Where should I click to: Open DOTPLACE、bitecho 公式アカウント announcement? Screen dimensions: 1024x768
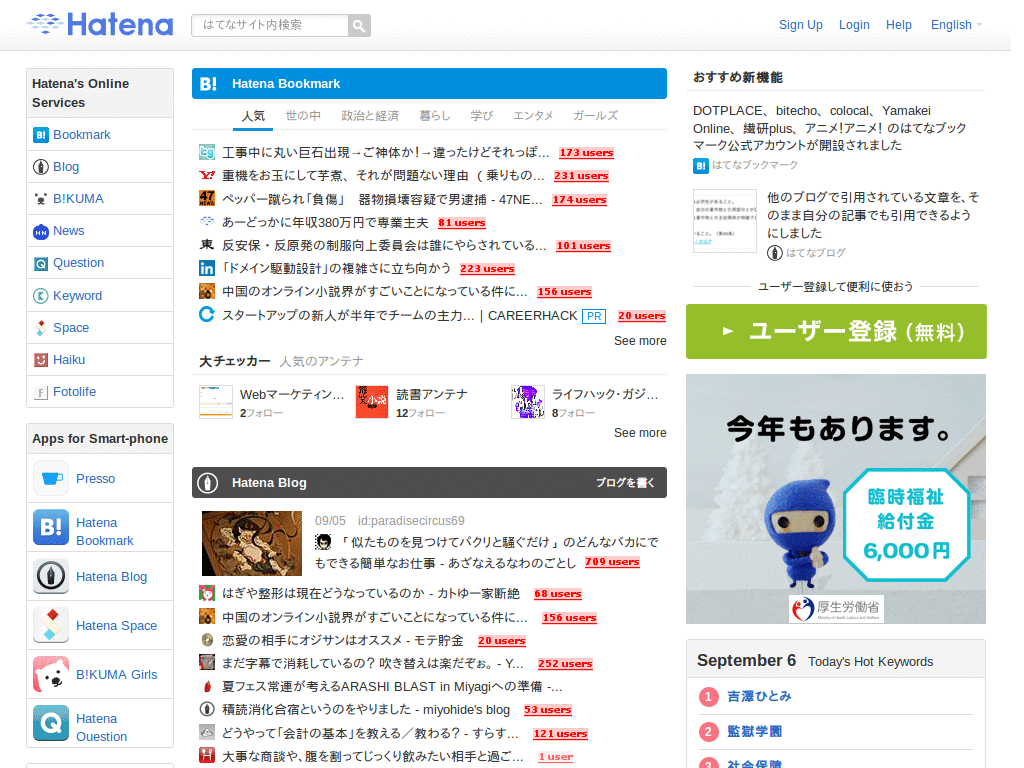pyautogui.click(x=829, y=128)
